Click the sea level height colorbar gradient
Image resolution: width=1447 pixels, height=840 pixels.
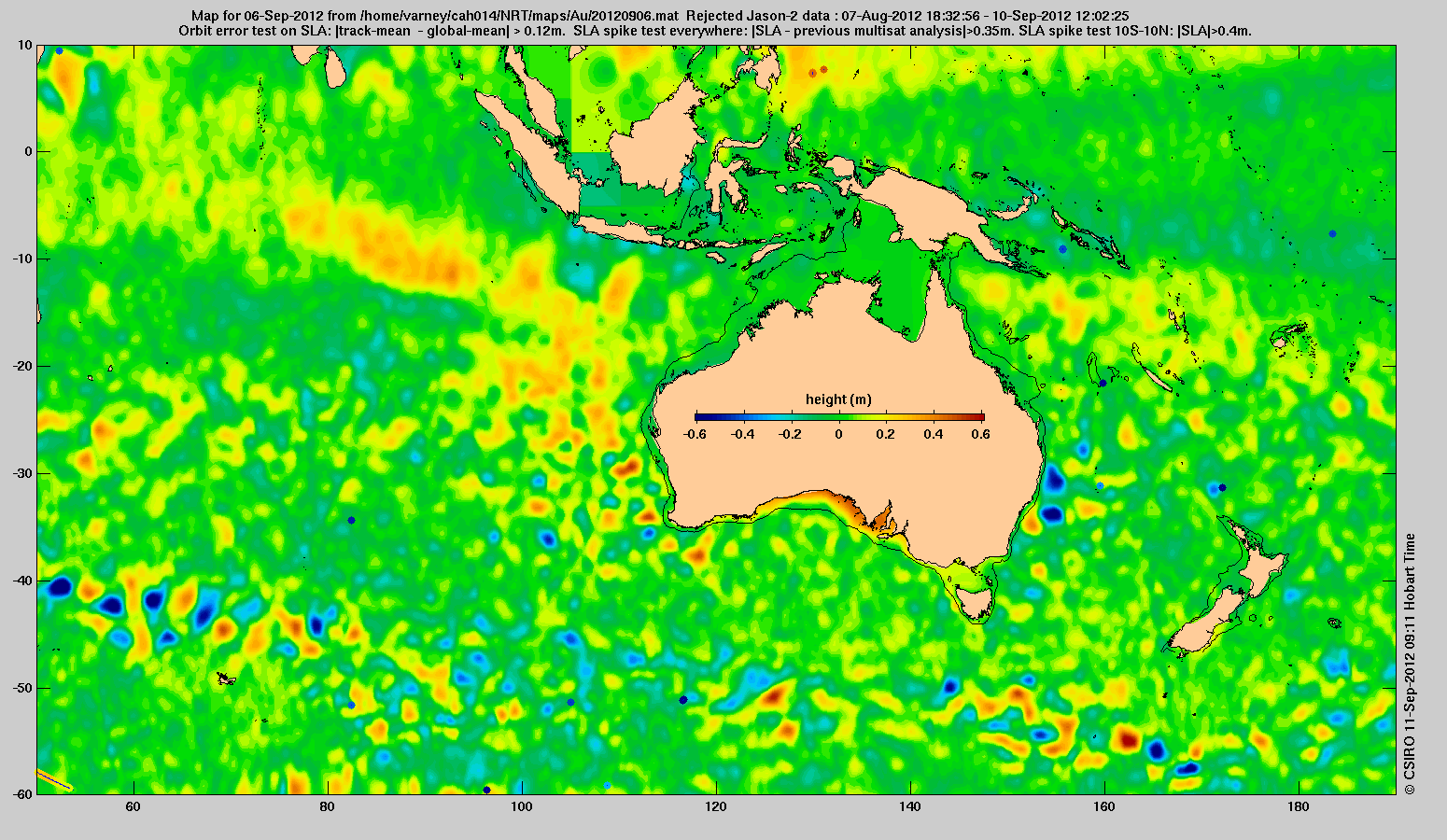click(839, 417)
